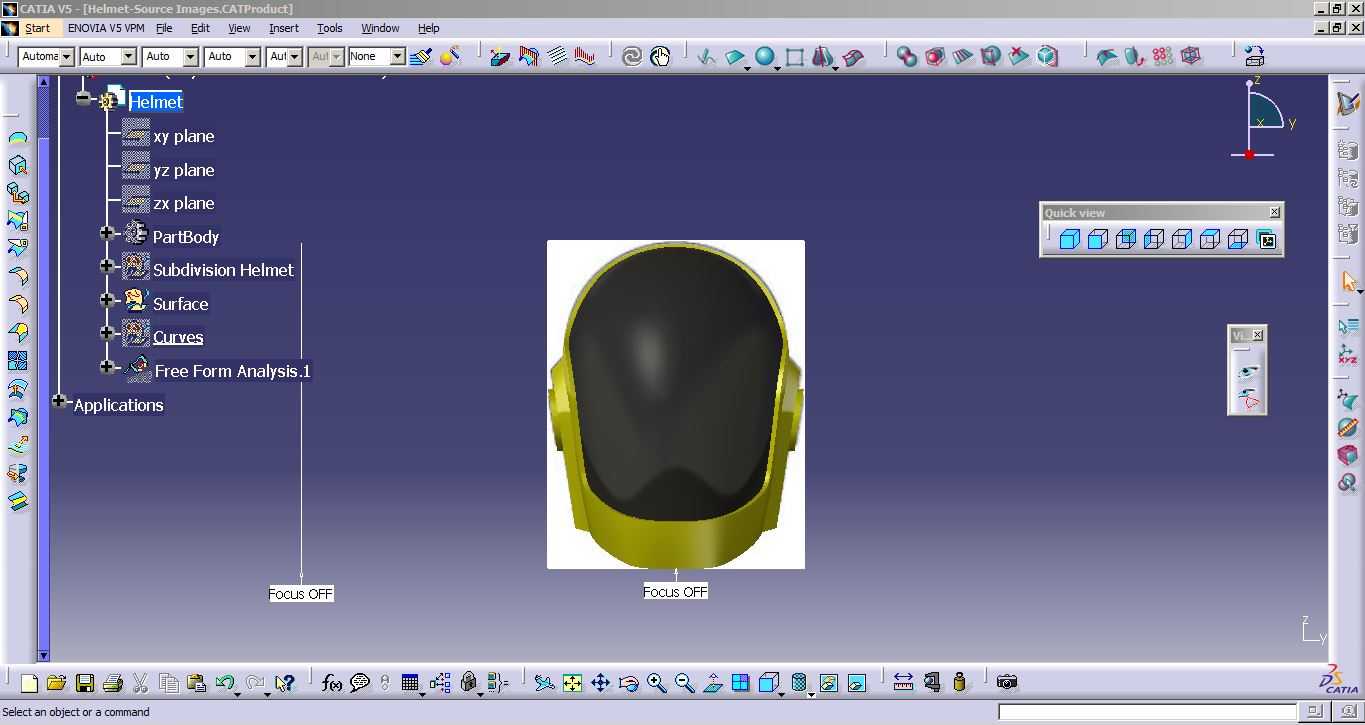
Task: Click the Capture camera icon
Action: (1007, 683)
